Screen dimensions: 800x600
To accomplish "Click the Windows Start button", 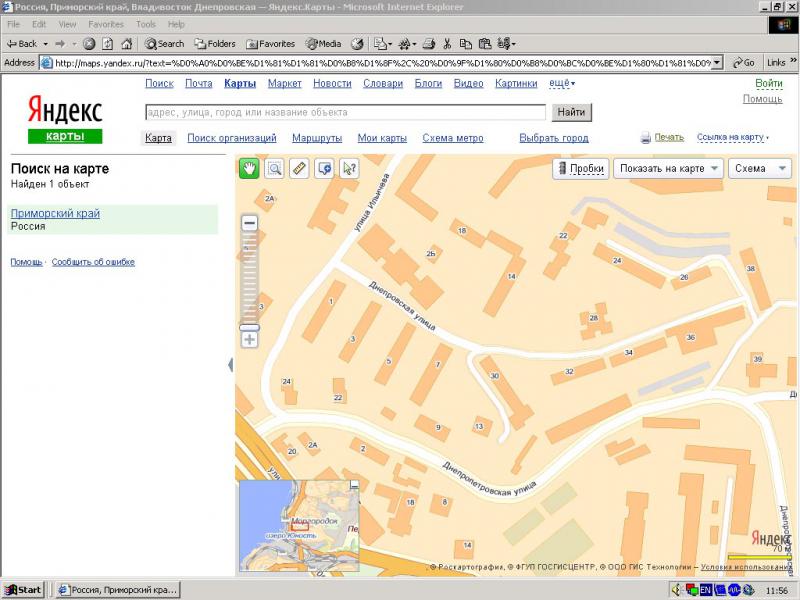I will pos(23,590).
